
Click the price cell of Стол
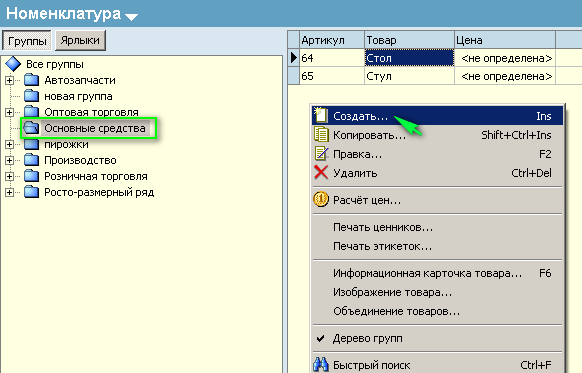point(505,58)
